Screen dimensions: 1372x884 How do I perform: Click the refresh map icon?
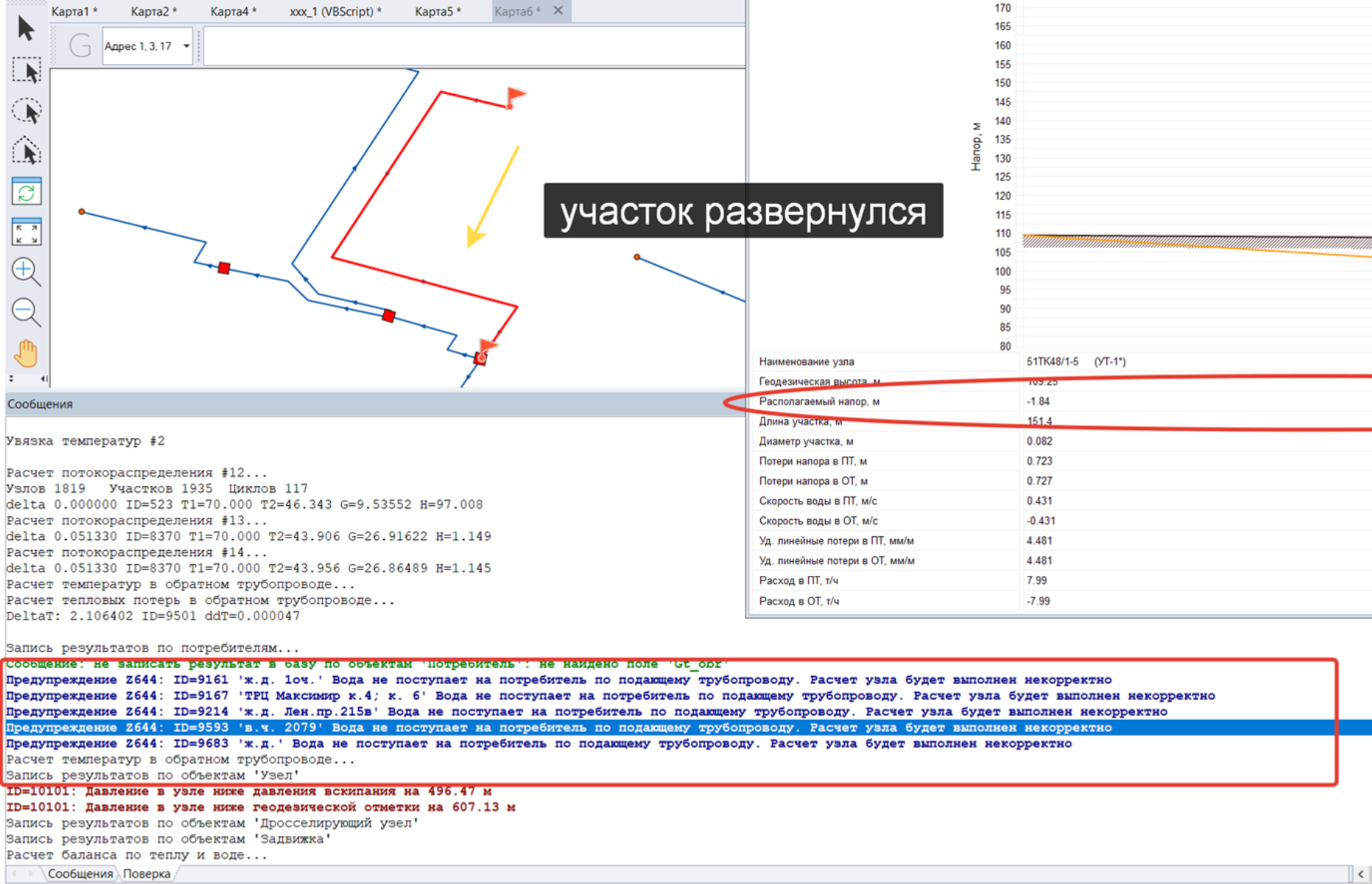[26, 192]
